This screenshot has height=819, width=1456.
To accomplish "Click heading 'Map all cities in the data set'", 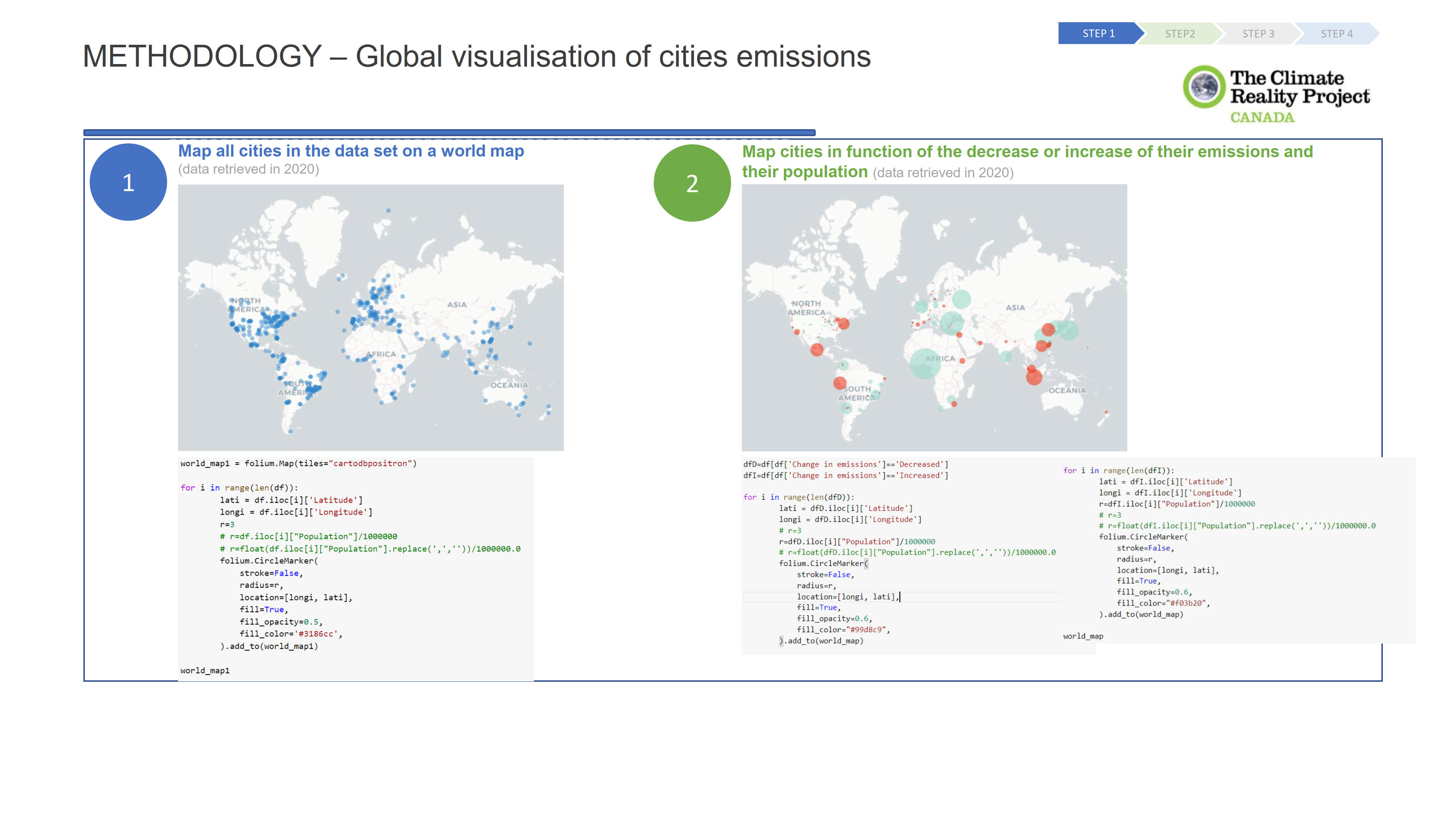I will 351,151.
